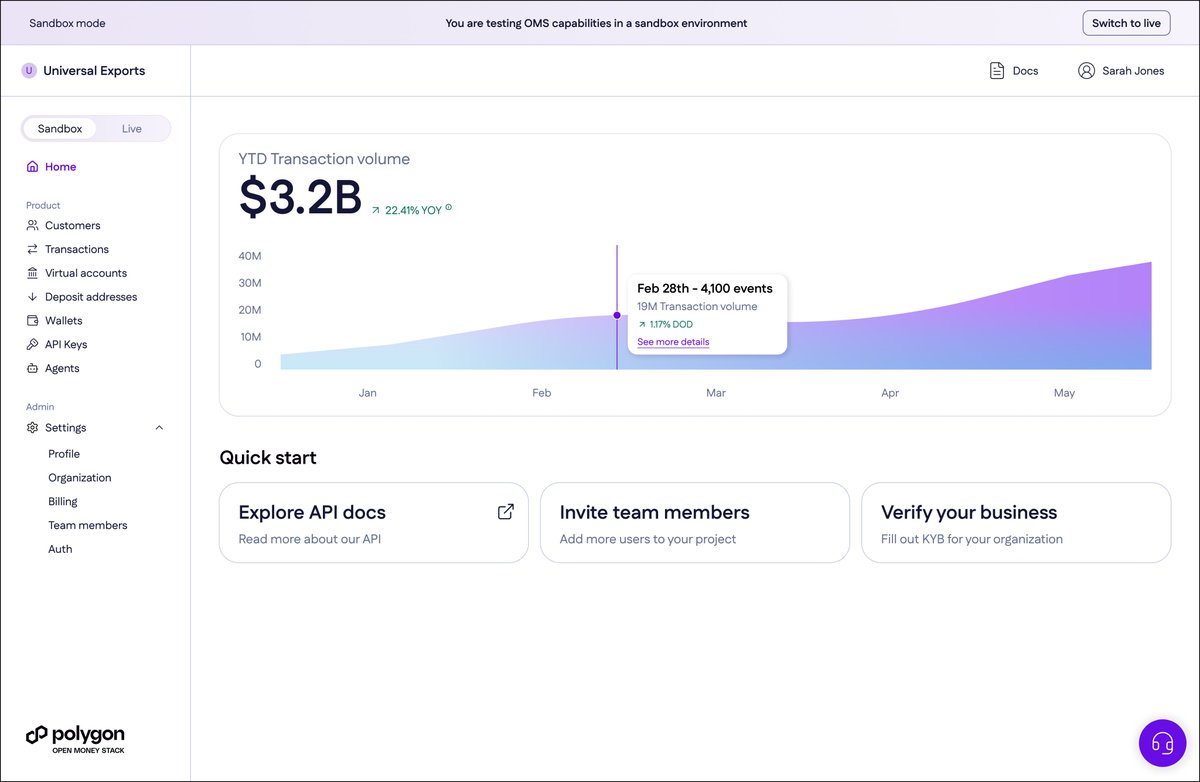Click the Polygon logo
This screenshot has height=782, width=1200.
(75, 738)
